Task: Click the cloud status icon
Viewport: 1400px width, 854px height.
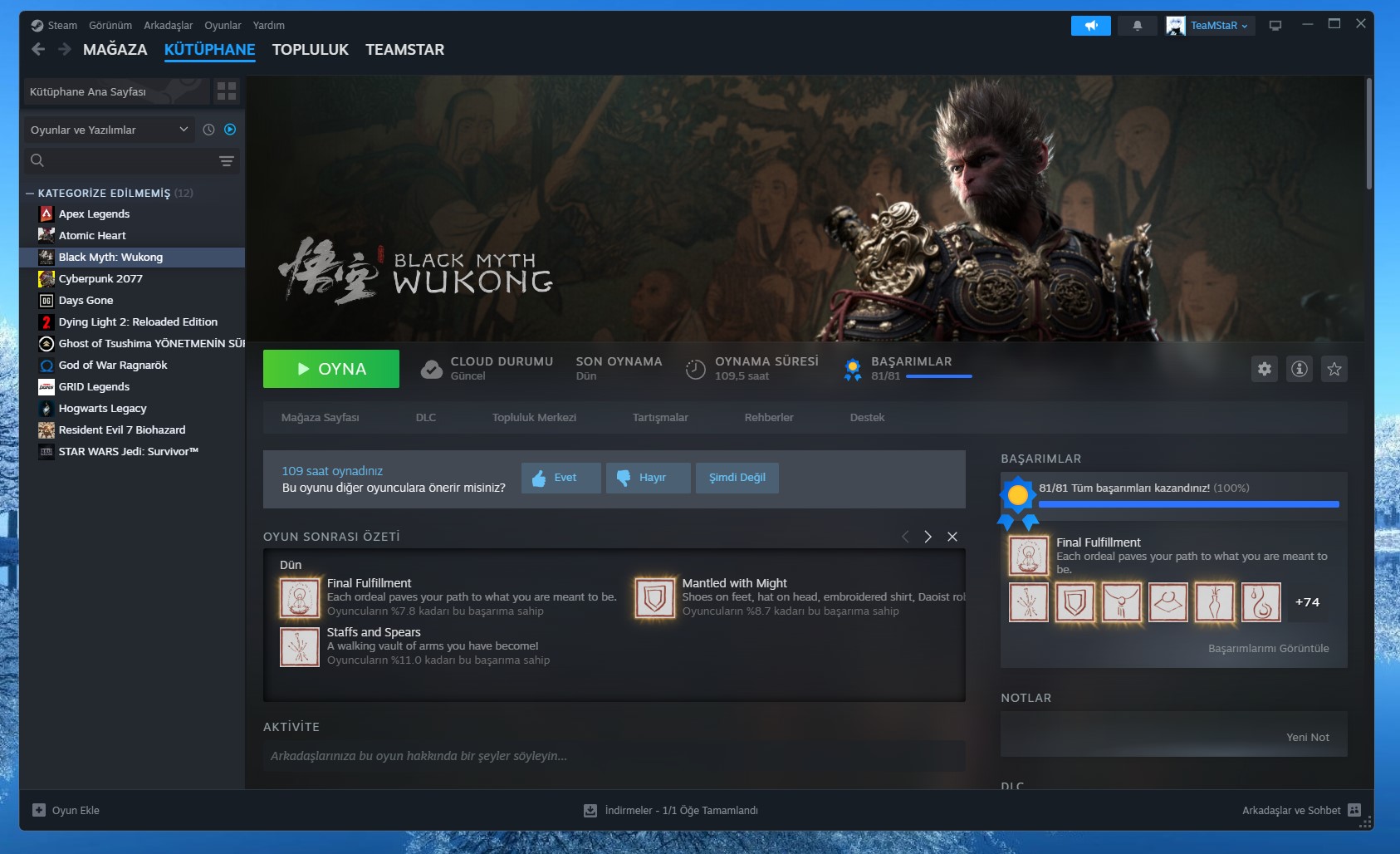Action: click(432, 369)
